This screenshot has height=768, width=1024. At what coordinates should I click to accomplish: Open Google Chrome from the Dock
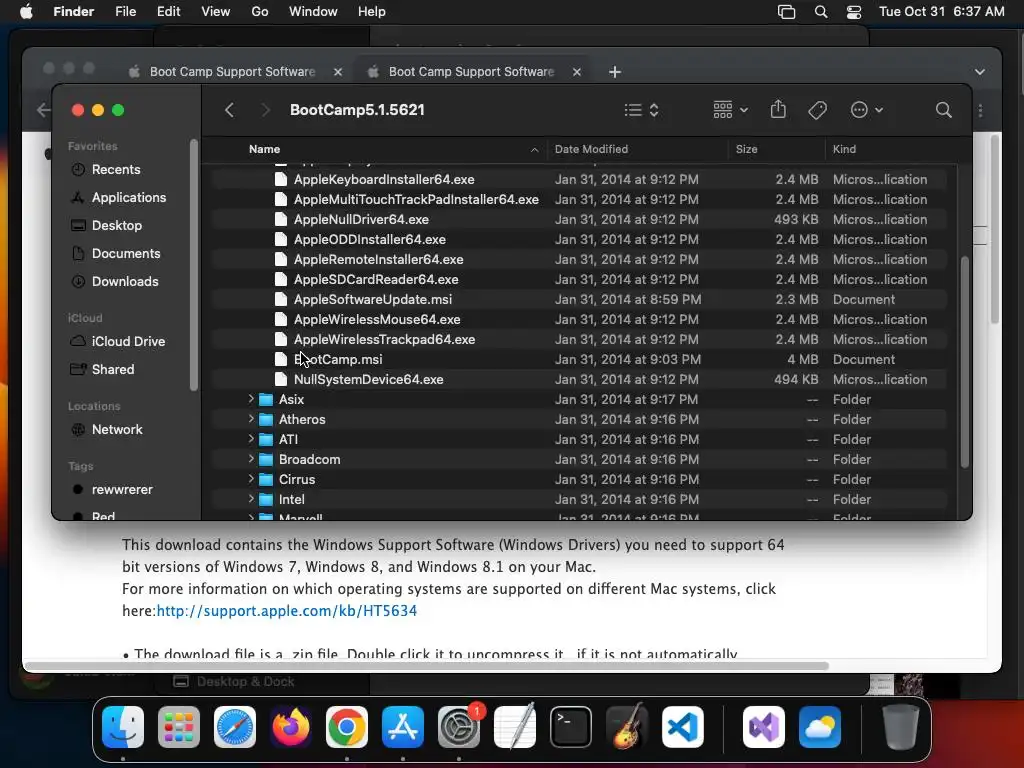point(347,728)
